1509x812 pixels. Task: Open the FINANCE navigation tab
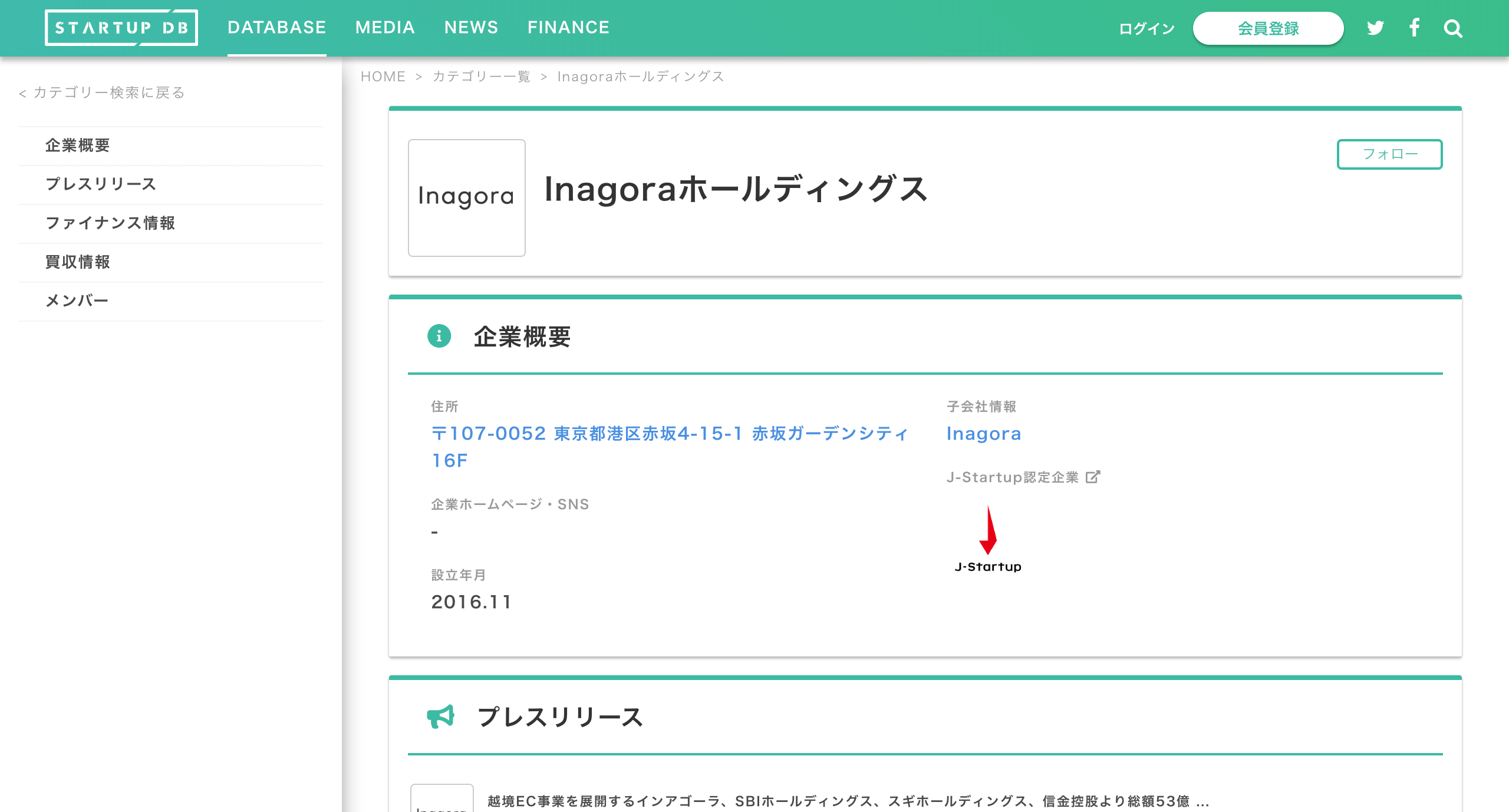[568, 28]
